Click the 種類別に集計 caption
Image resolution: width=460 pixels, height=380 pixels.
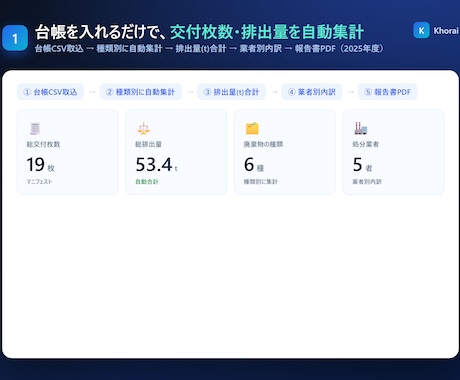(261, 181)
